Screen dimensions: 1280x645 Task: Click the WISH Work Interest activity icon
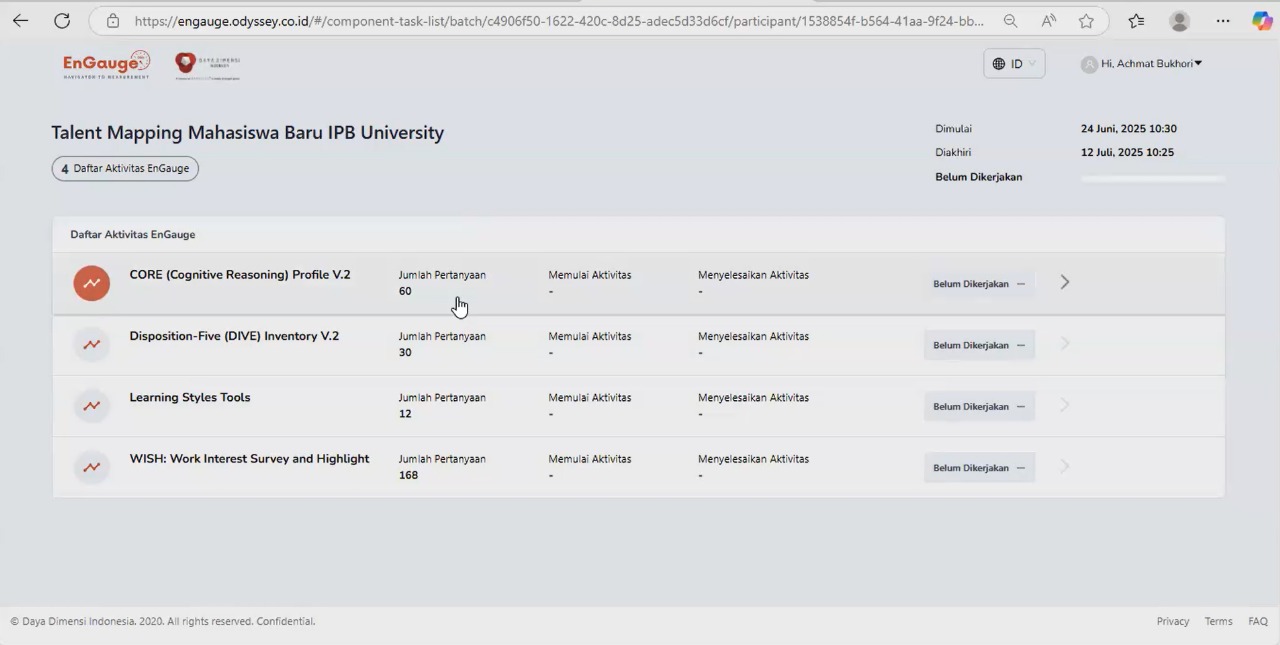pyautogui.click(x=91, y=467)
